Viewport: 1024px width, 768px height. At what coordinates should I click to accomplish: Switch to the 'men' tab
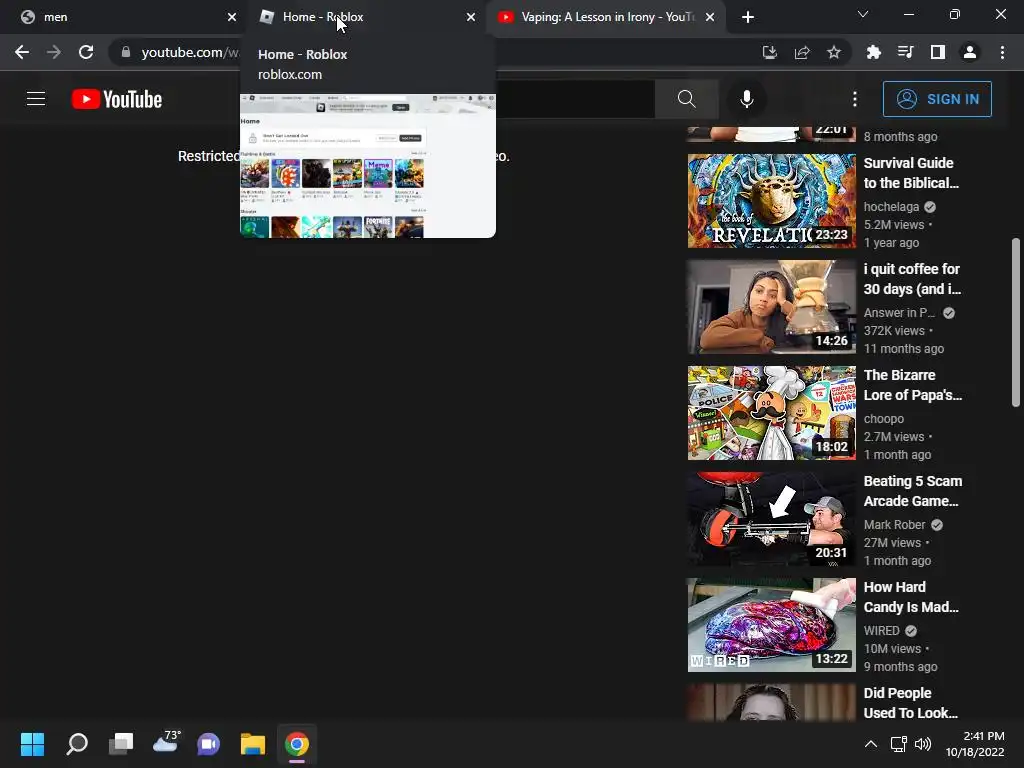point(124,17)
